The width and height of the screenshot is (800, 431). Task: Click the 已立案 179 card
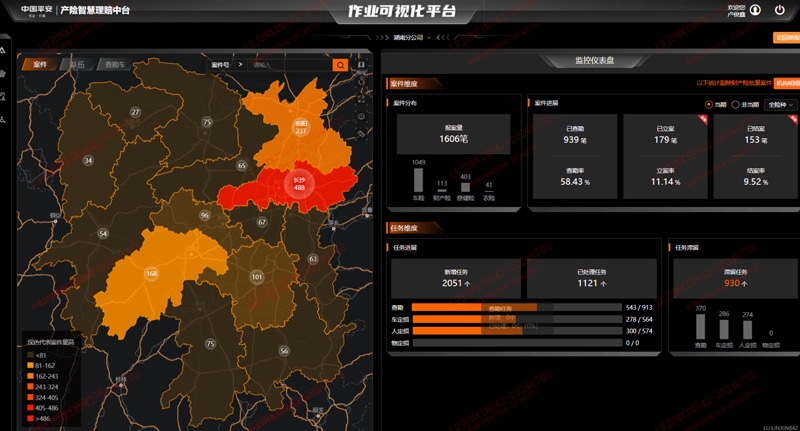(x=665, y=156)
